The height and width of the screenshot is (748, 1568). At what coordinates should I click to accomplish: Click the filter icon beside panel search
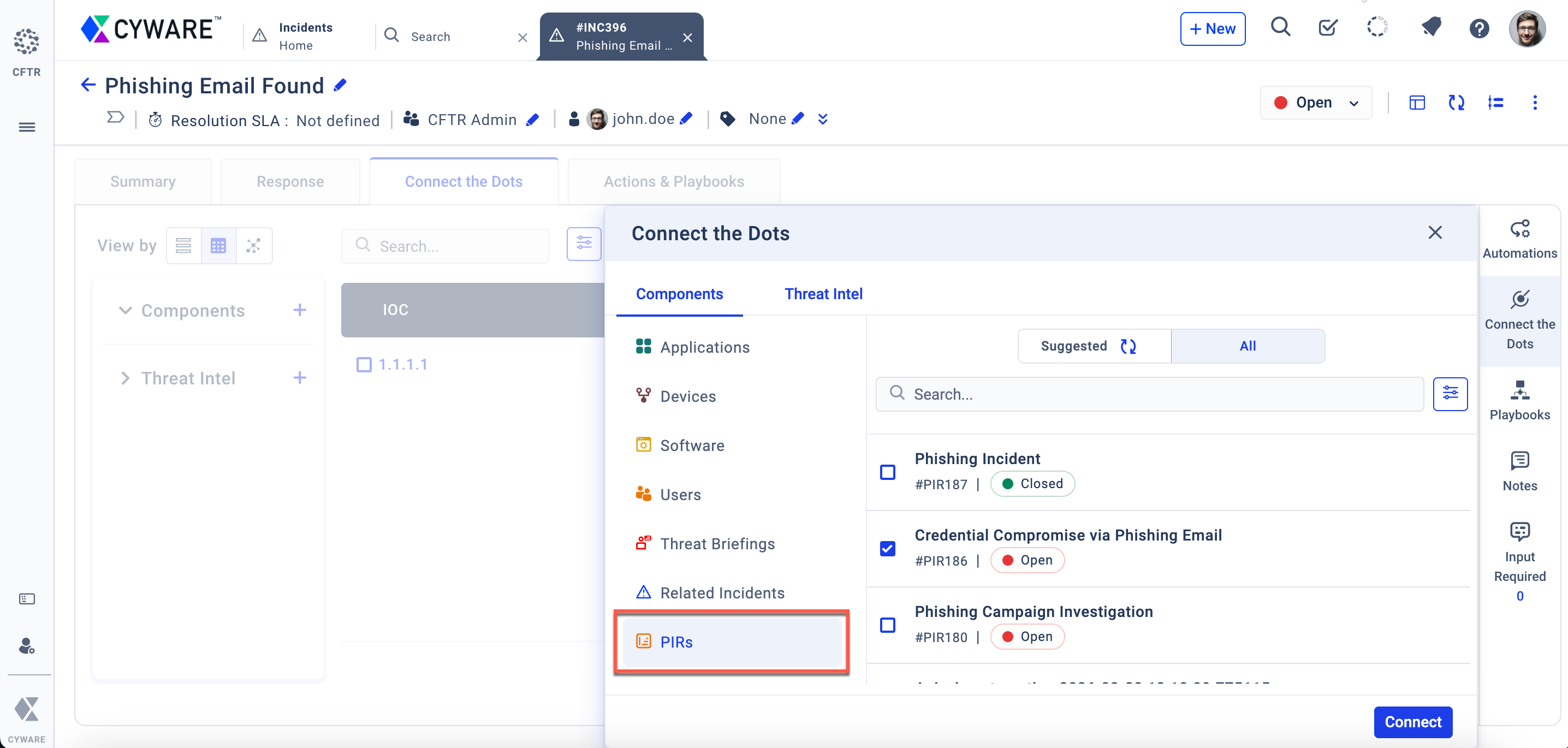[x=1450, y=394]
